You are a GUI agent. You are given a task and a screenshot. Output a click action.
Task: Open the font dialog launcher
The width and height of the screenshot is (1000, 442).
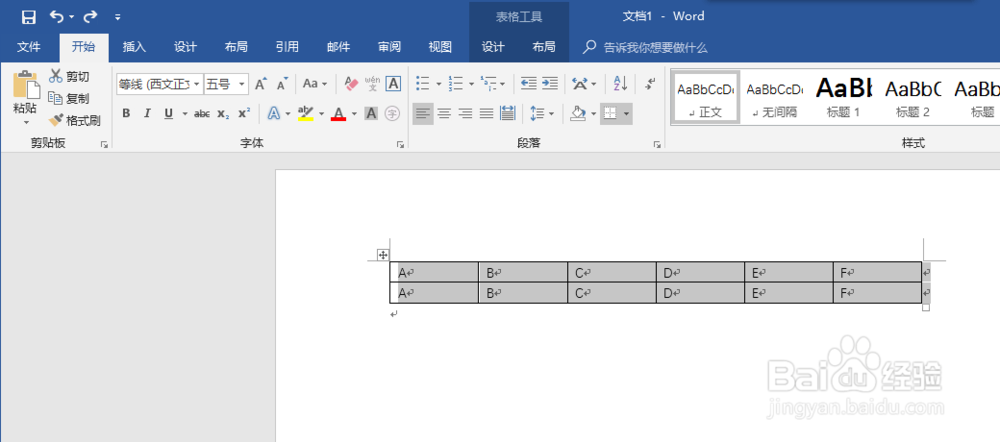tap(401, 145)
